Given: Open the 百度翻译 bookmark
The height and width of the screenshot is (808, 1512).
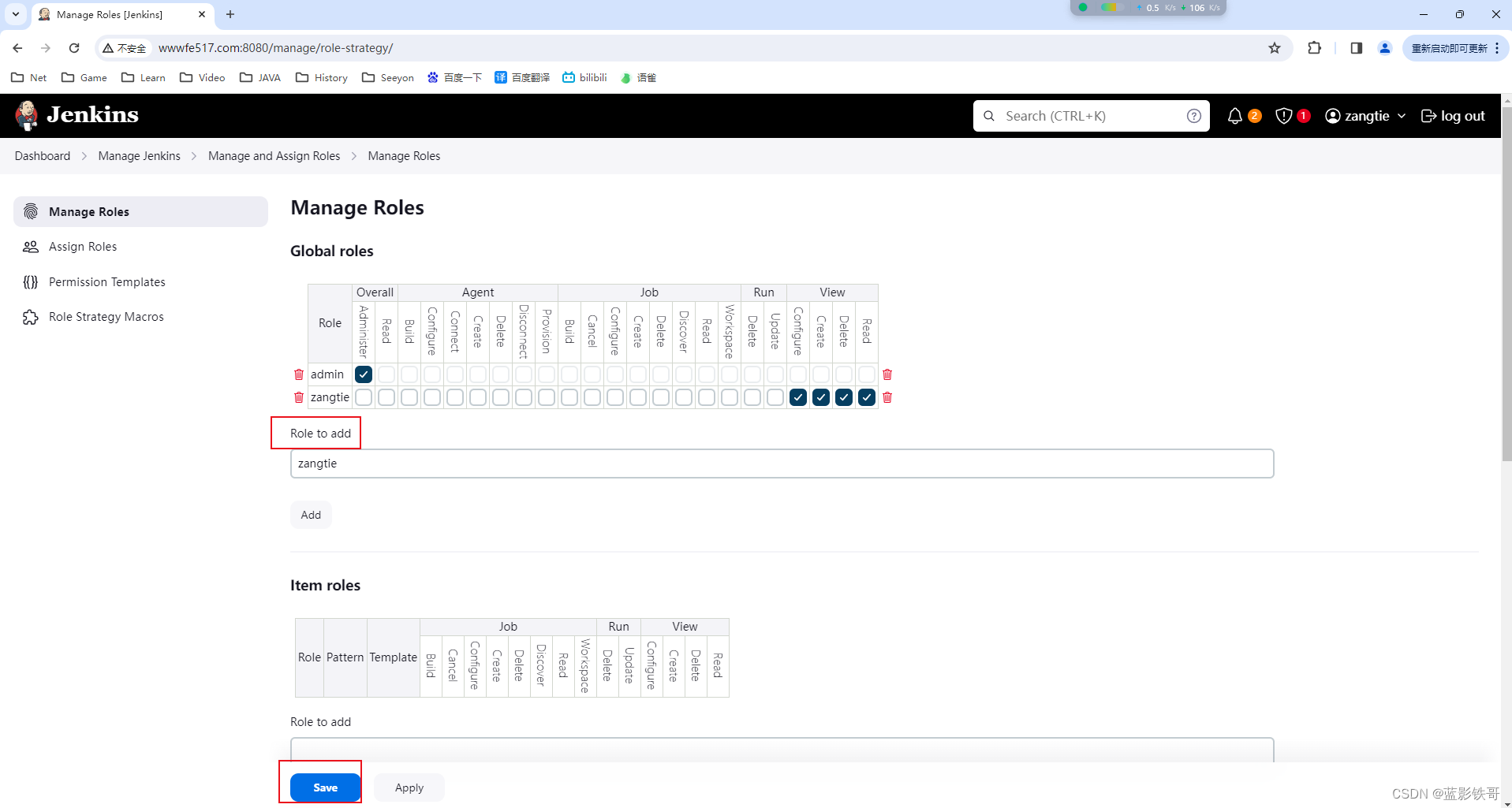Looking at the screenshot, I should pos(522,77).
